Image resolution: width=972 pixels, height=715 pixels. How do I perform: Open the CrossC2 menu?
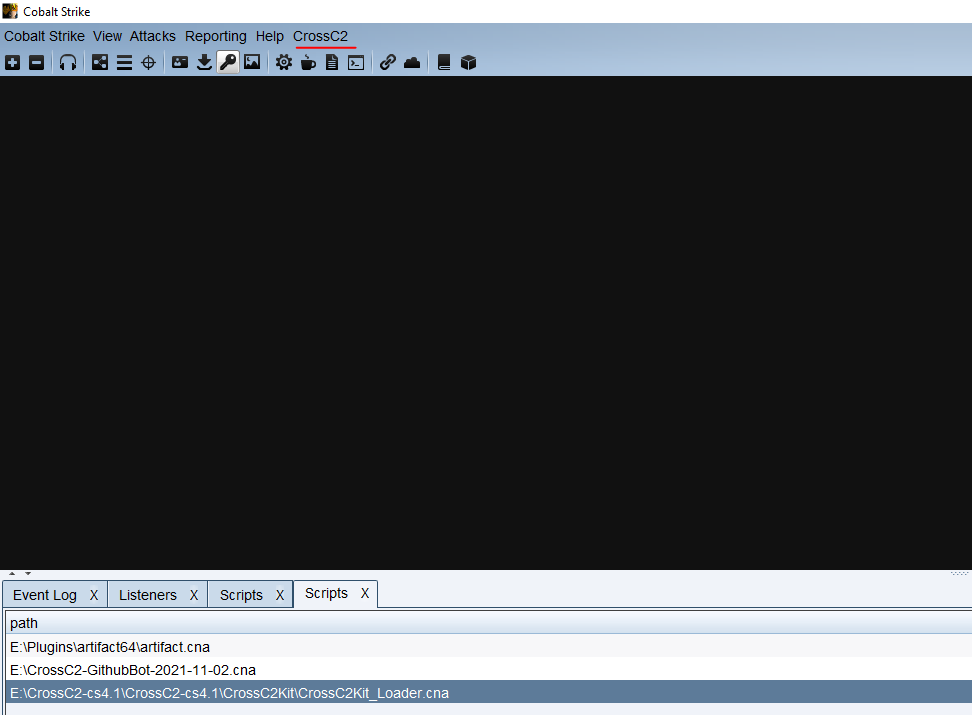click(x=322, y=36)
